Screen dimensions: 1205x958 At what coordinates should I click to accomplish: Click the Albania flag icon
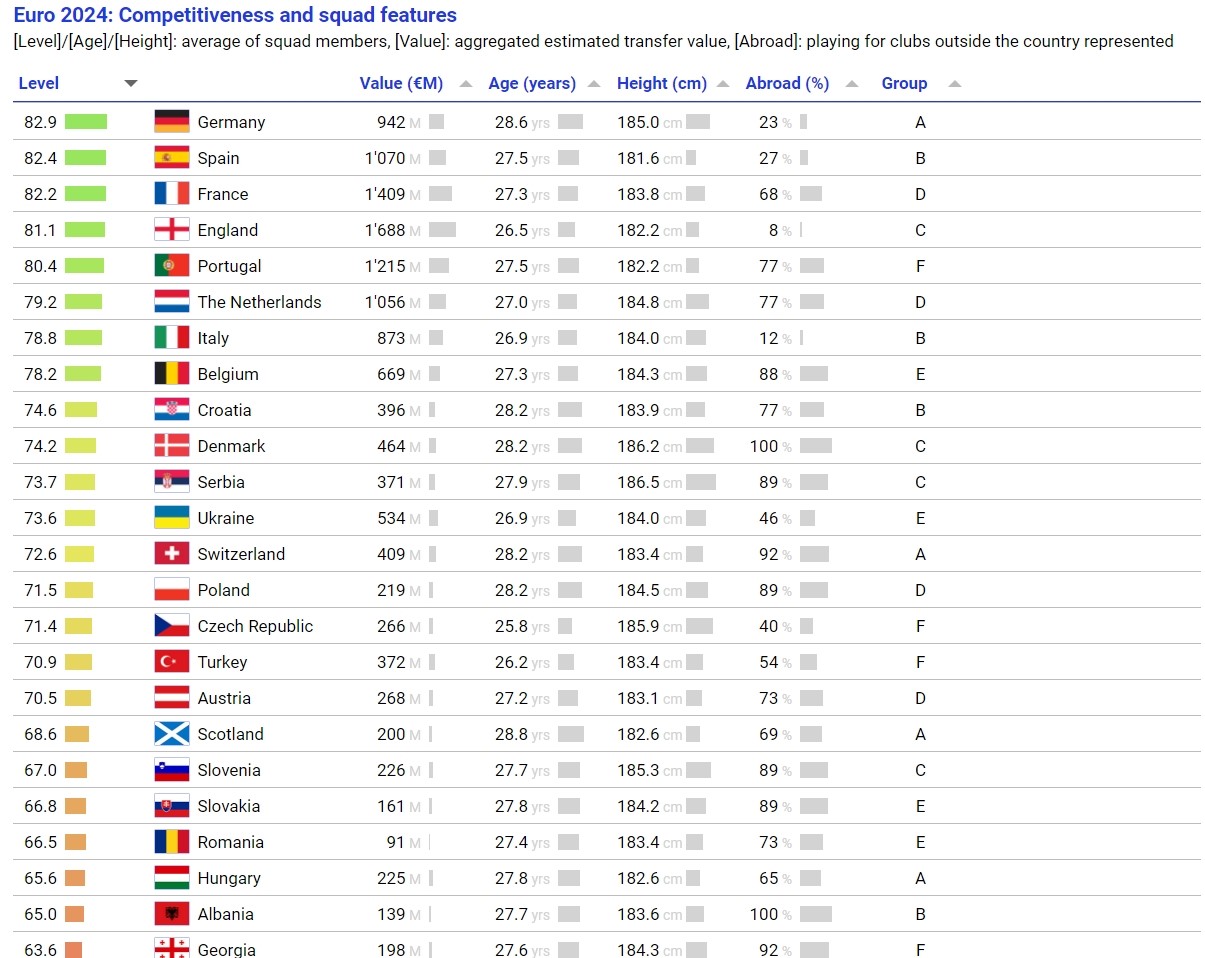[x=172, y=914]
